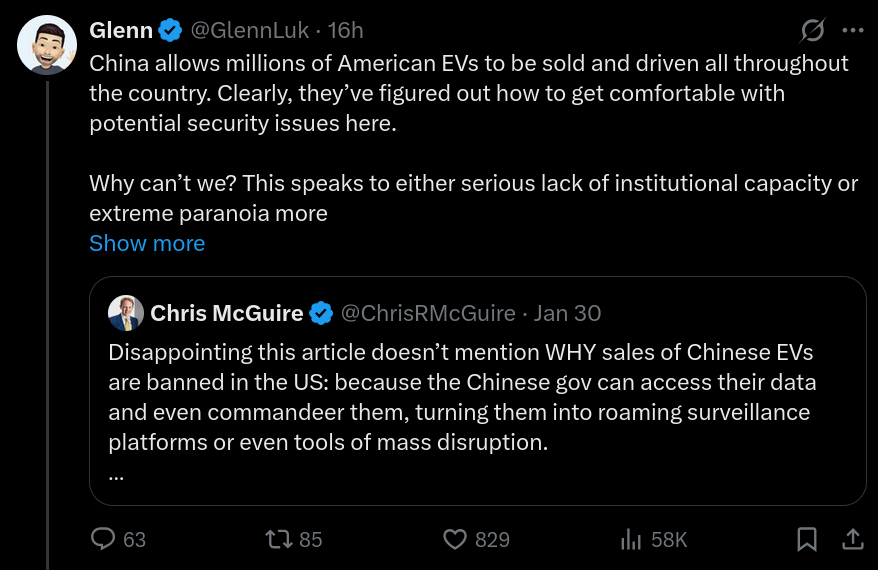Click Chris McGuire's verified checkmark badge
The height and width of the screenshot is (570, 878).
(321, 313)
